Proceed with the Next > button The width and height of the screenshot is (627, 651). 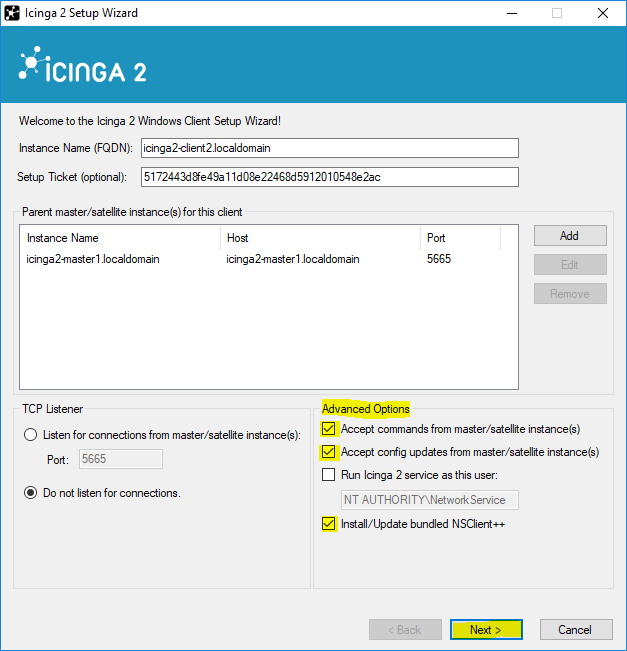pos(486,629)
